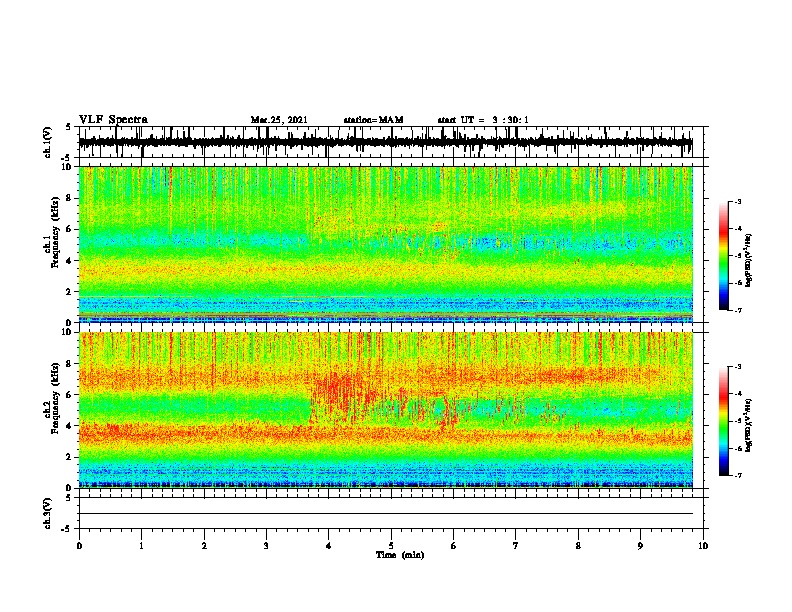792x612 pixels.
Task: Select the ch.2 "Frequency (kHz)" axis label
Action: pyautogui.click(x=55, y=398)
